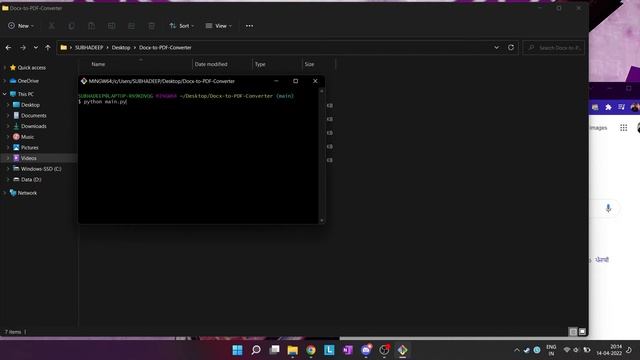Click the Share icon in Explorer toolbar
The image size is (640, 360).
(x=131, y=26)
